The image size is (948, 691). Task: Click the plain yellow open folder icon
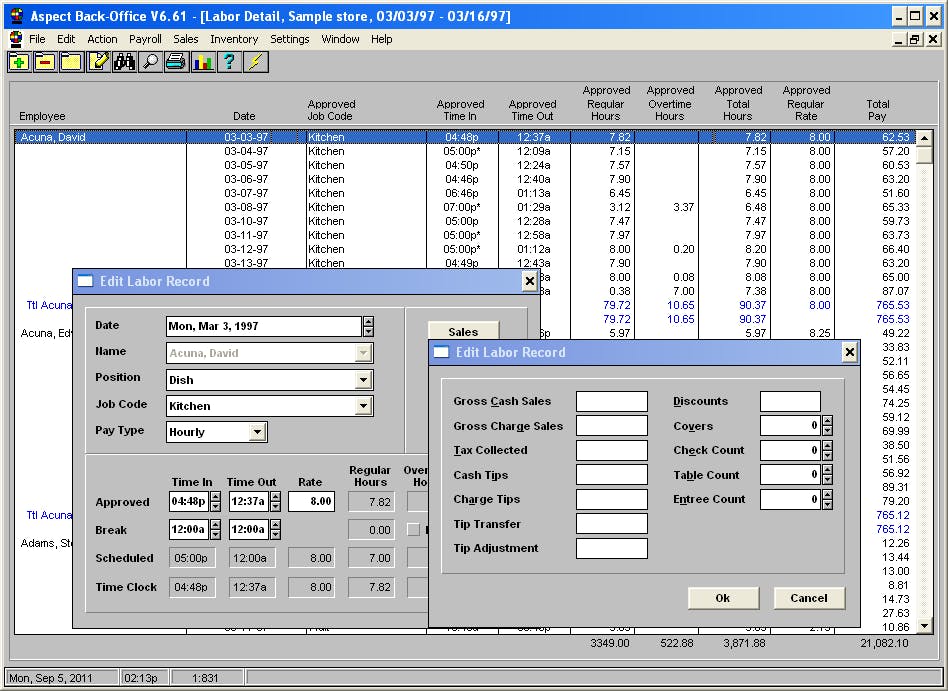(x=71, y=62)
